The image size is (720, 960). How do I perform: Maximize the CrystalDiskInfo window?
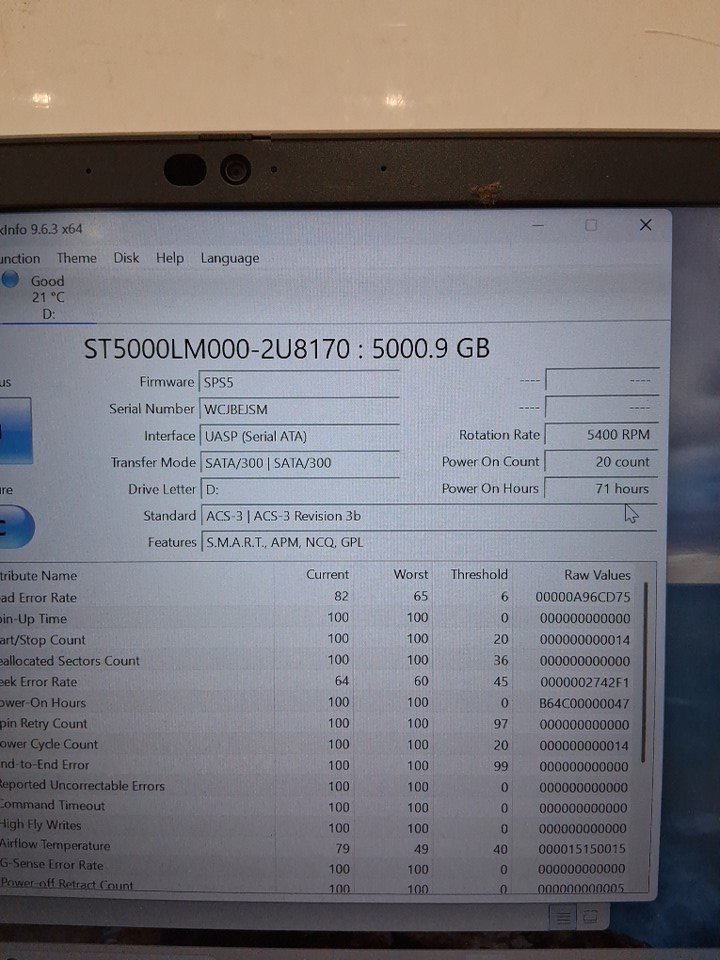tap(591, 225)
